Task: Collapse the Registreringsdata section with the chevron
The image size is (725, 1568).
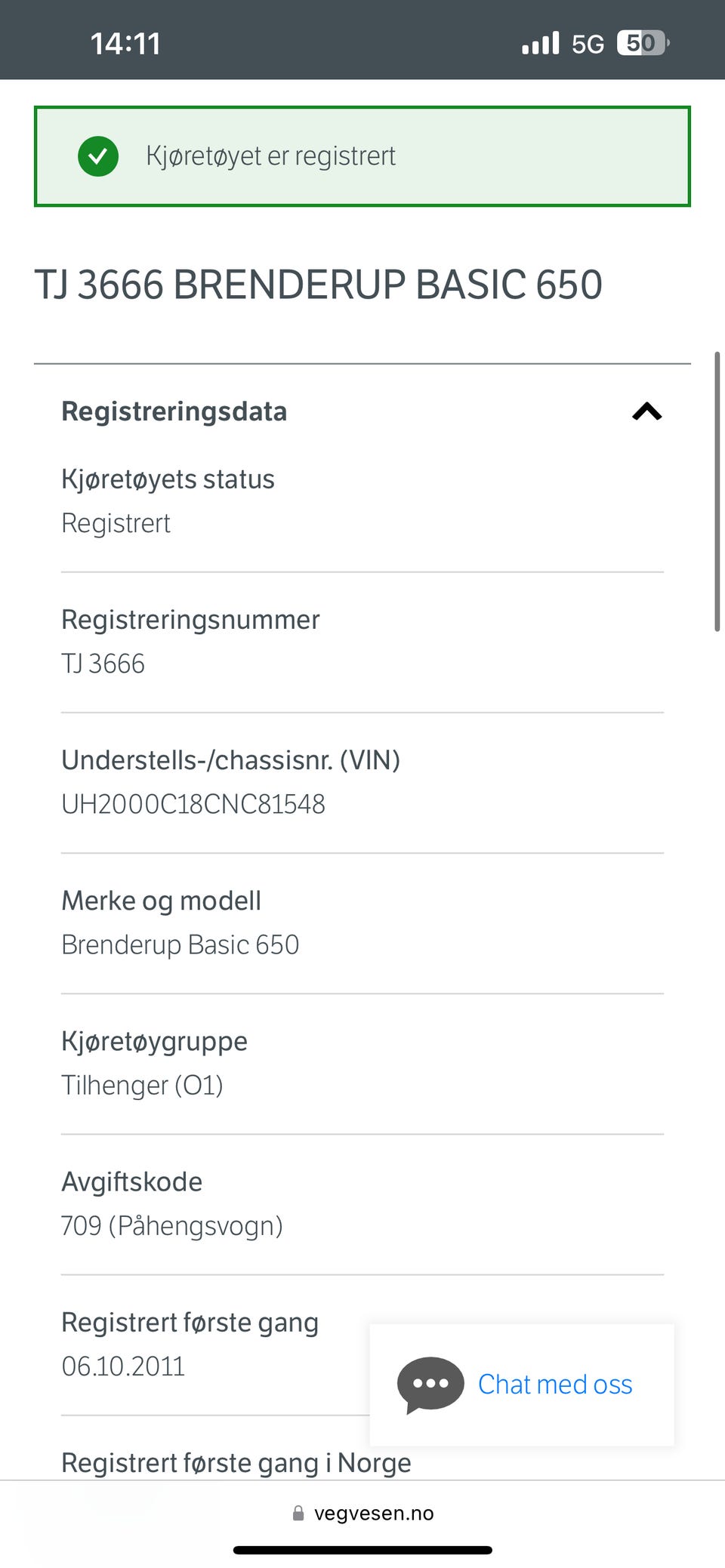Action: pos(647,411)
